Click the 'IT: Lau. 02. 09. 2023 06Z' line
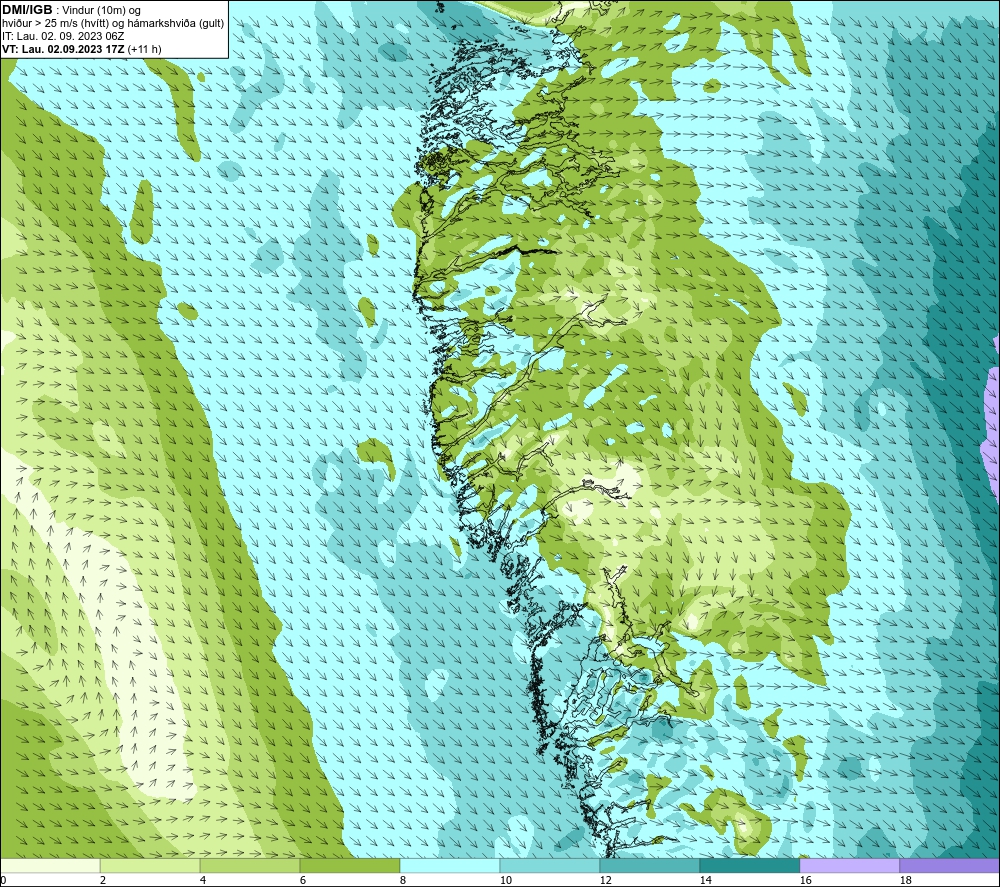Viewport: 1000px width, 887px height. click(x=63, y=36)
